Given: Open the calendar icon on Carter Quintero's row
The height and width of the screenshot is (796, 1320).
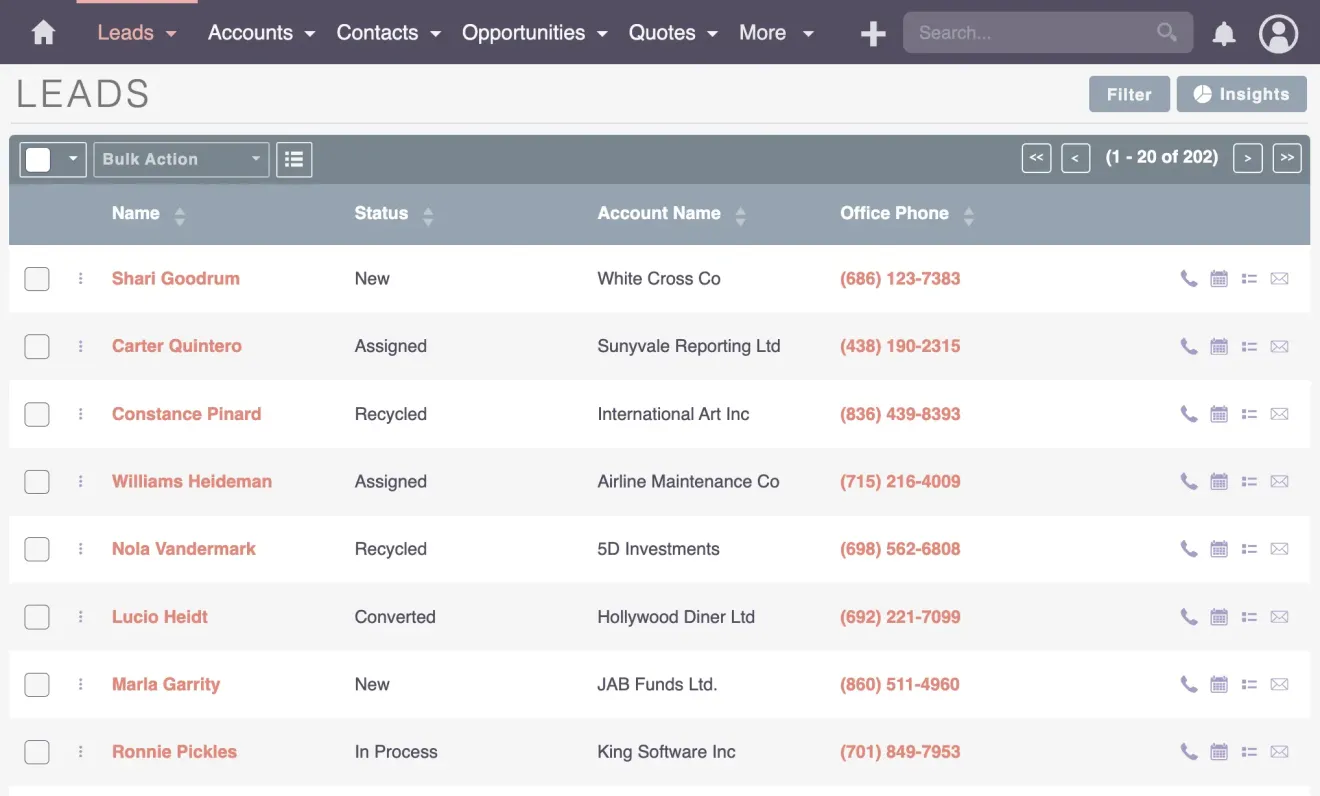Looking at the screenshot, I should click(1219, 346).
